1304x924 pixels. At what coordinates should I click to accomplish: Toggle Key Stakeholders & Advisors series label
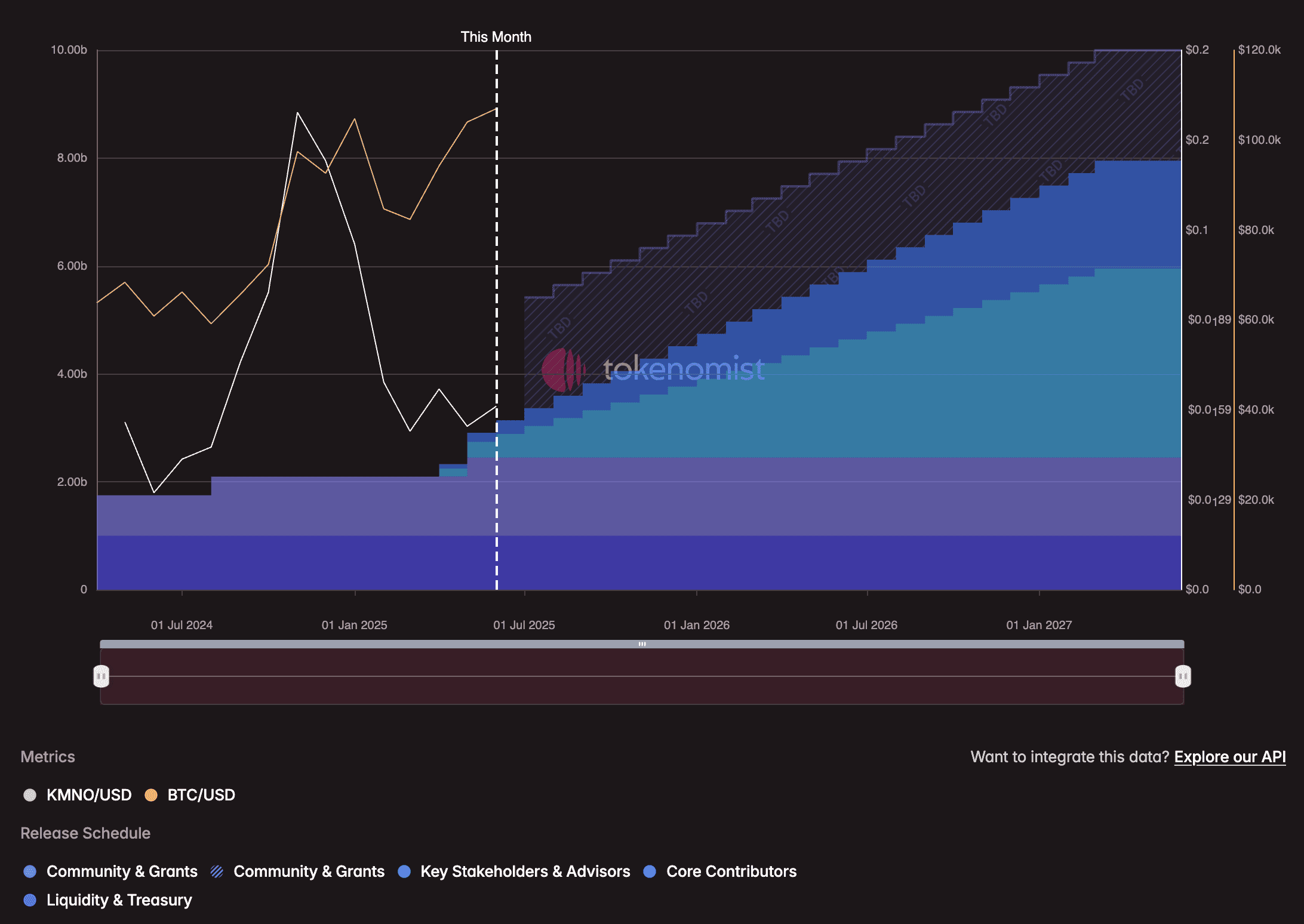point(525,871)
